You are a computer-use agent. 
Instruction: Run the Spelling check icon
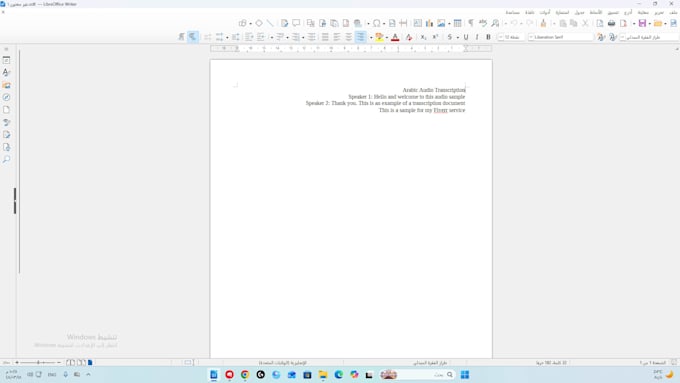coord(483,23)
